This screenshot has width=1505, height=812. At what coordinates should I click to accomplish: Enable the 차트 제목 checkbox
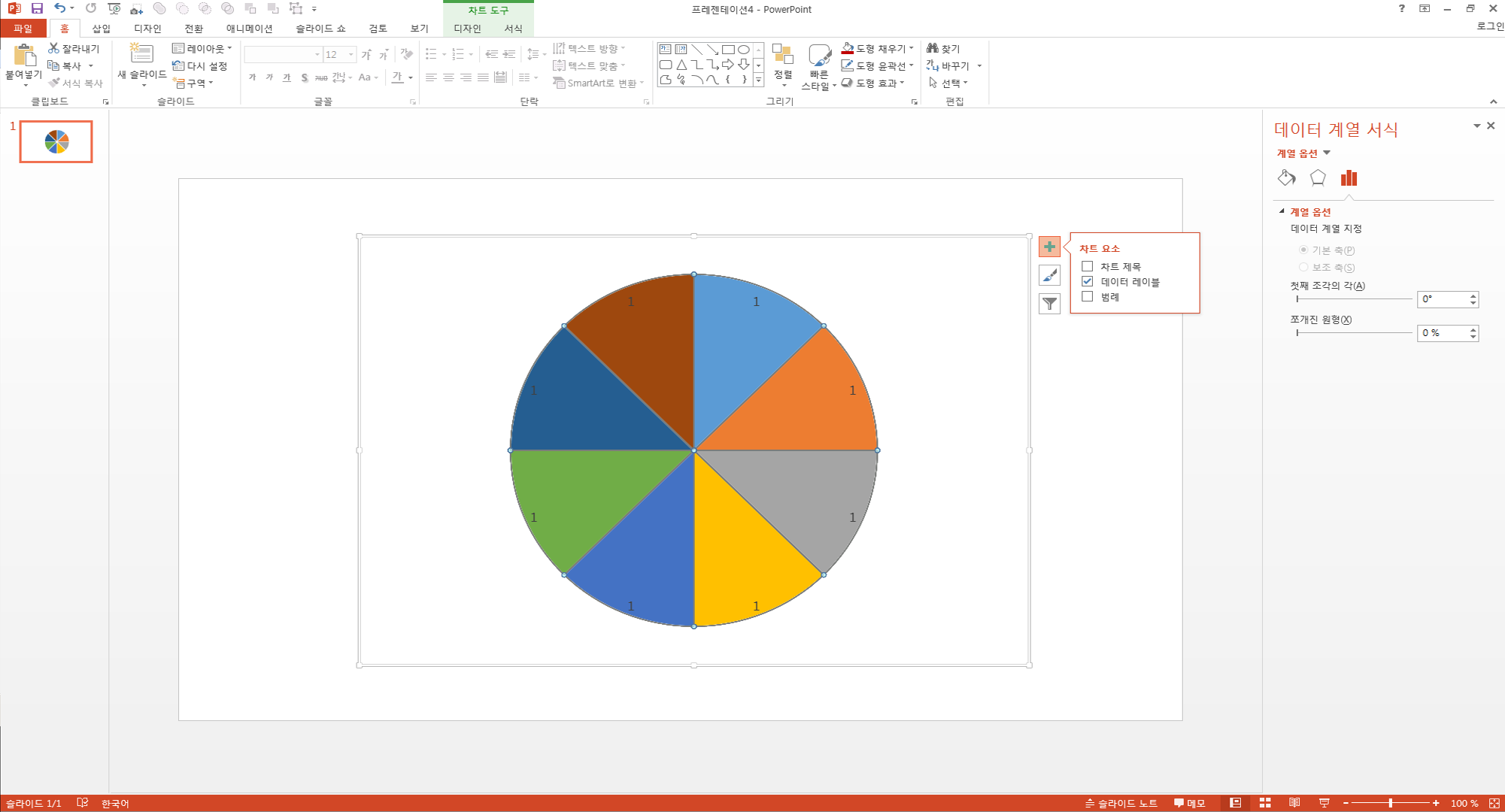[1087, 266]
